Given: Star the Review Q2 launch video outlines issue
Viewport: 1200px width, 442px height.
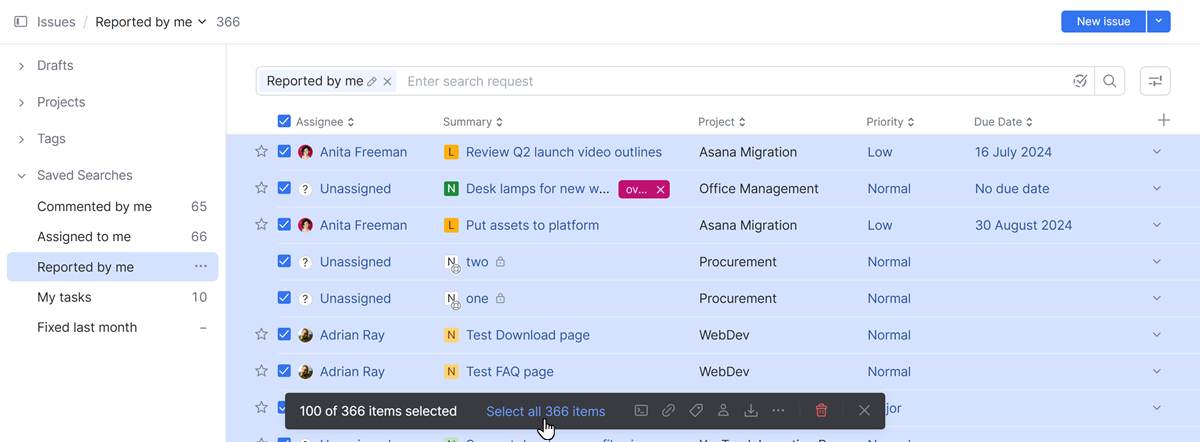Looking at the screenshot, I should (261, 152).
